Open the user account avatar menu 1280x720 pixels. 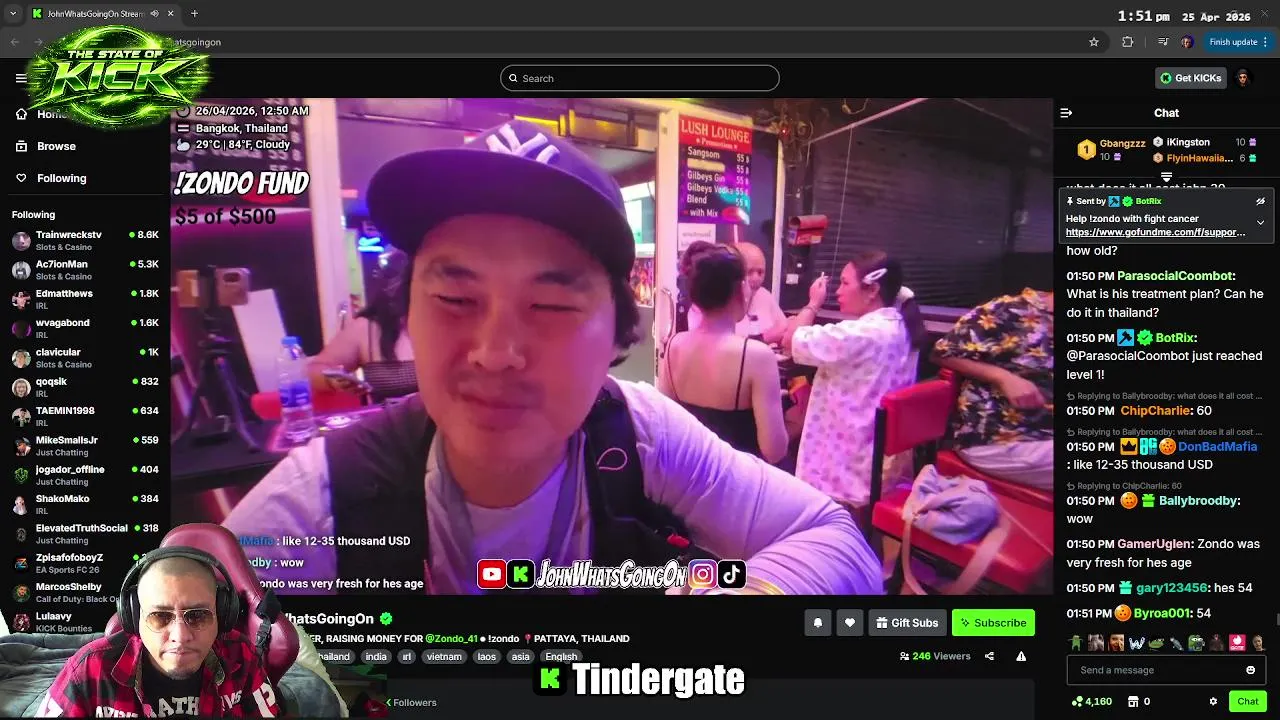tap(1243, 78)
